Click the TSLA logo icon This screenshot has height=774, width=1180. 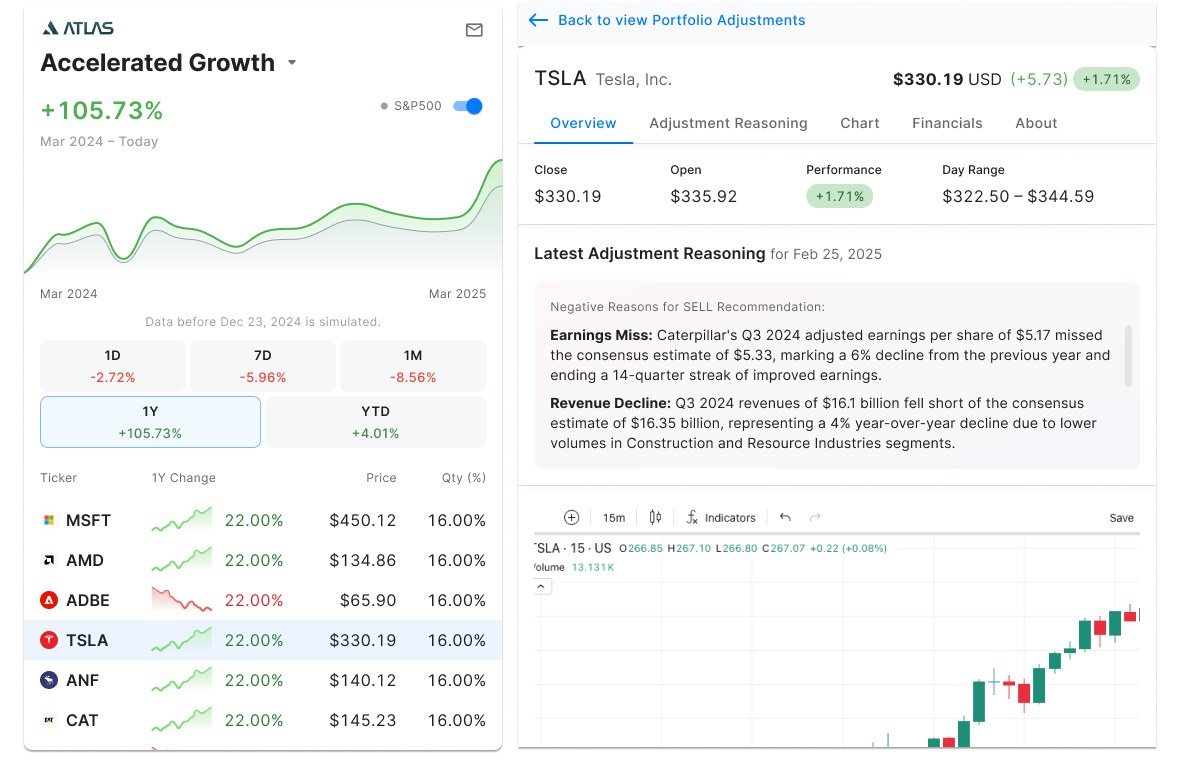[49, 640]
